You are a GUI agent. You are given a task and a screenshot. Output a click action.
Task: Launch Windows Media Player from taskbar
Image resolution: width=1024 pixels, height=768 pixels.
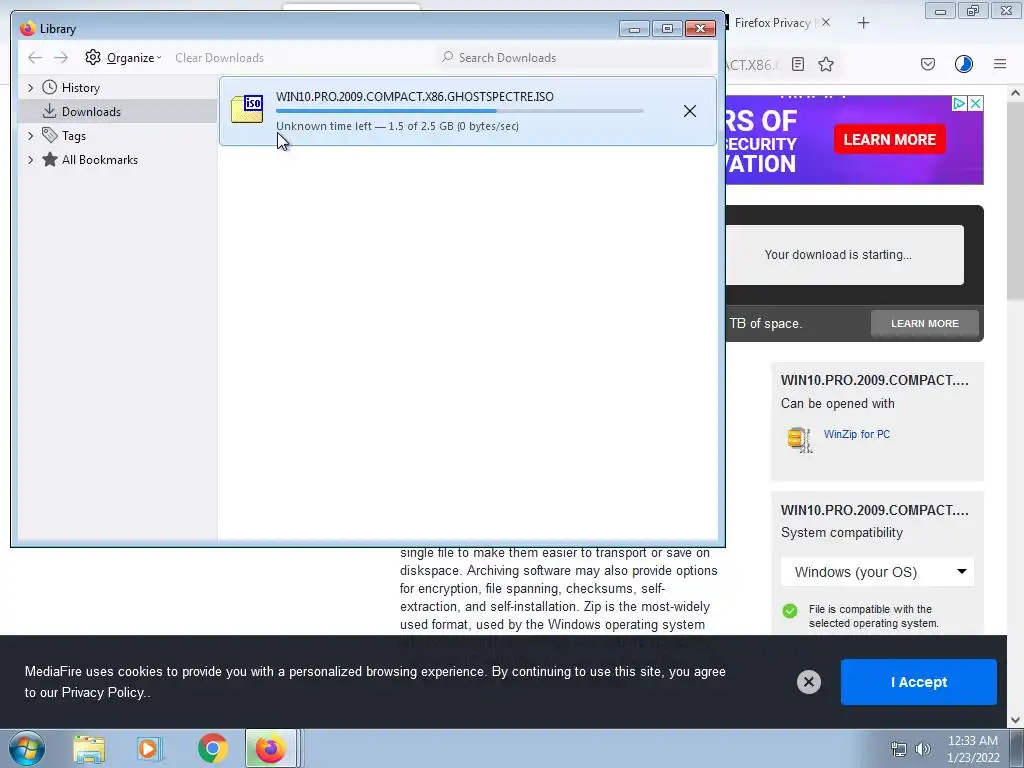[150, 749]
